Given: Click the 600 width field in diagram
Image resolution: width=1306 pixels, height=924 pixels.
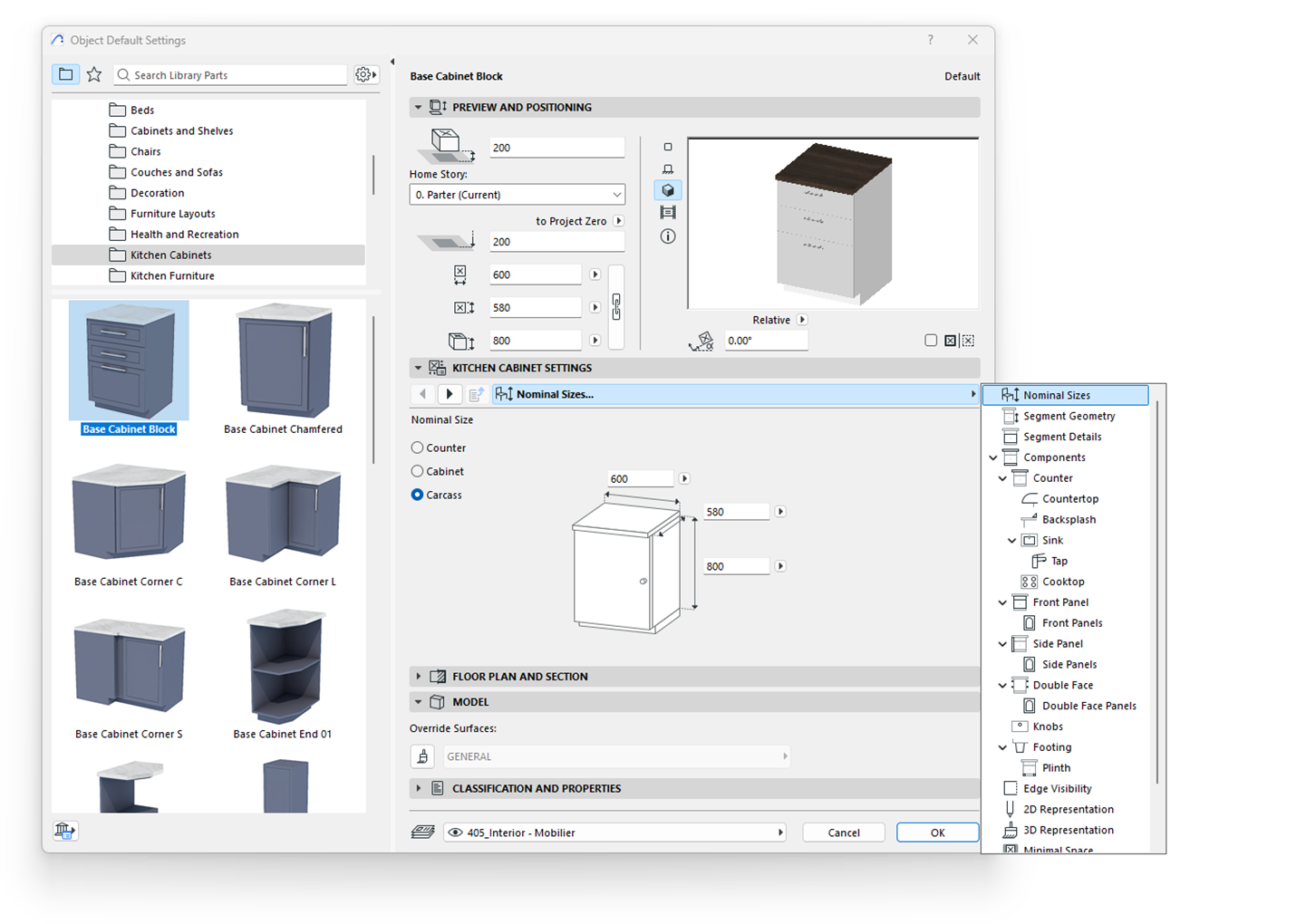Looking at the screenshot, I should 640,478.
